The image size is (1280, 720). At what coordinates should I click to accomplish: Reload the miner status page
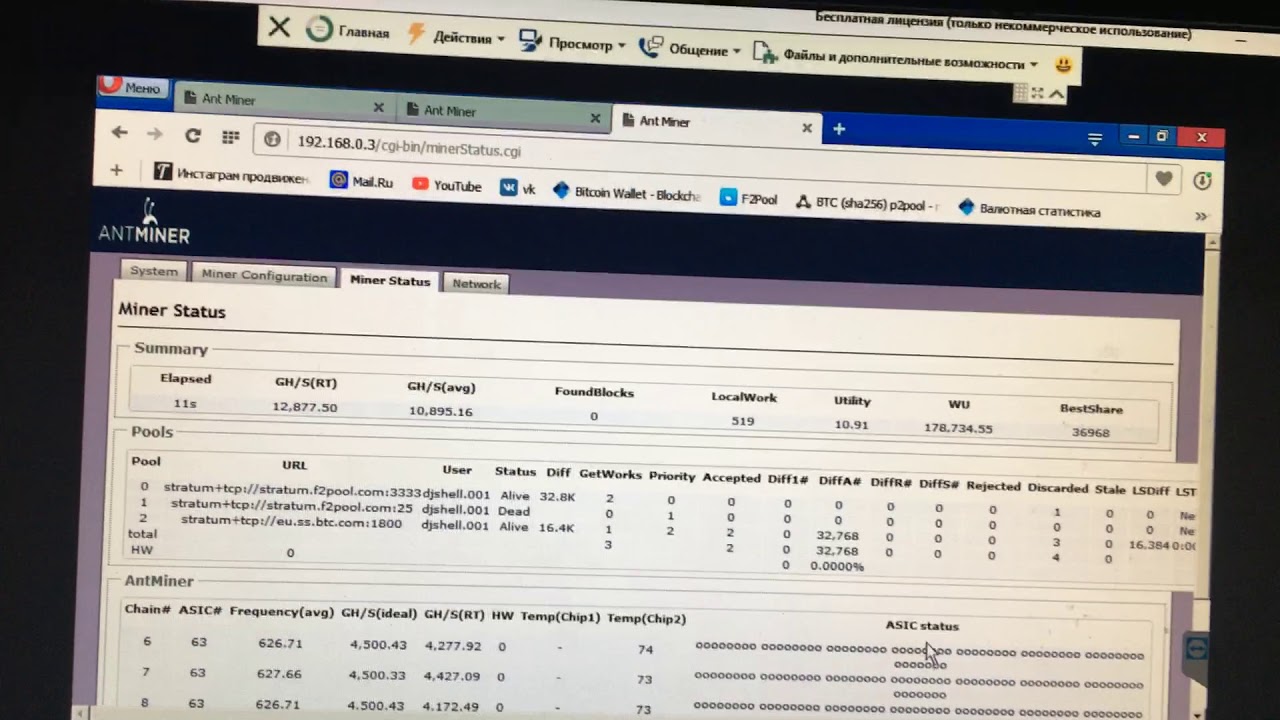click(193, 135)
